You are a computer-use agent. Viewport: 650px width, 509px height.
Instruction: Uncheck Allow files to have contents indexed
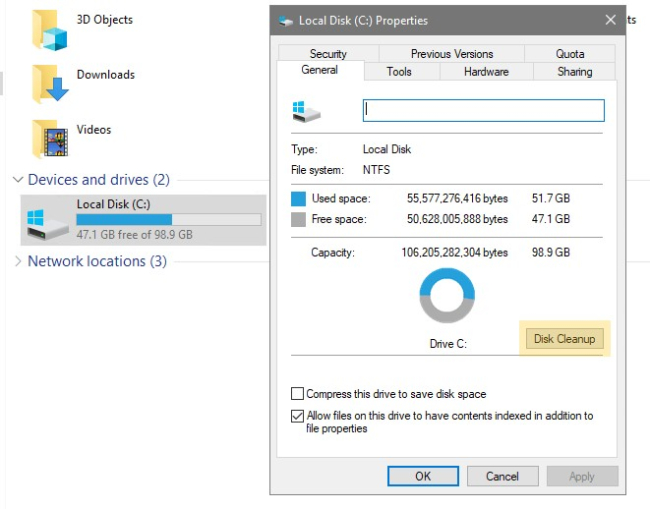click(x=297, y=416)
